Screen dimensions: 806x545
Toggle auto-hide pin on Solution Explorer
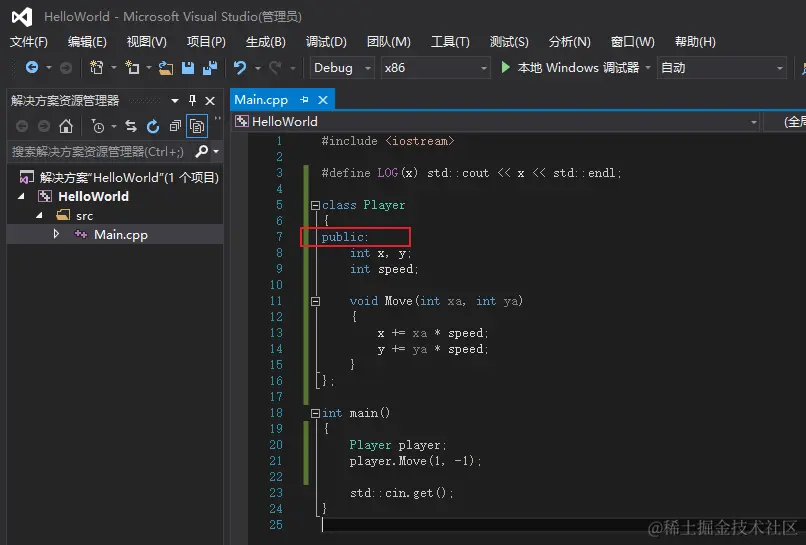[192, 100]
